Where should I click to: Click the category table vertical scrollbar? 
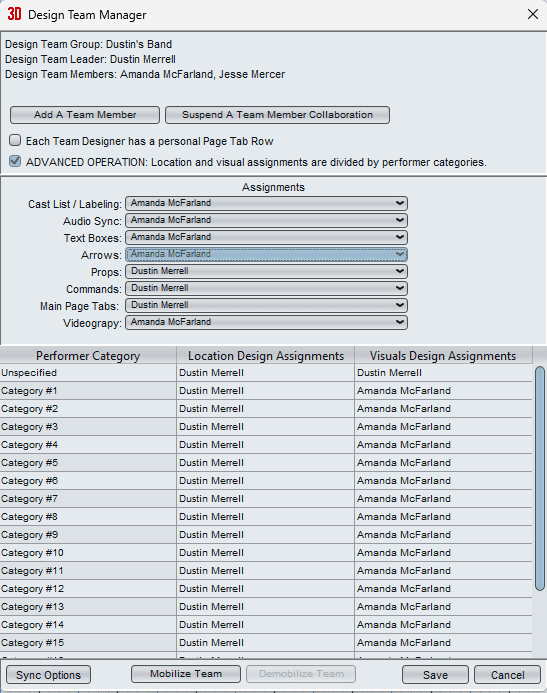[539, 478]
